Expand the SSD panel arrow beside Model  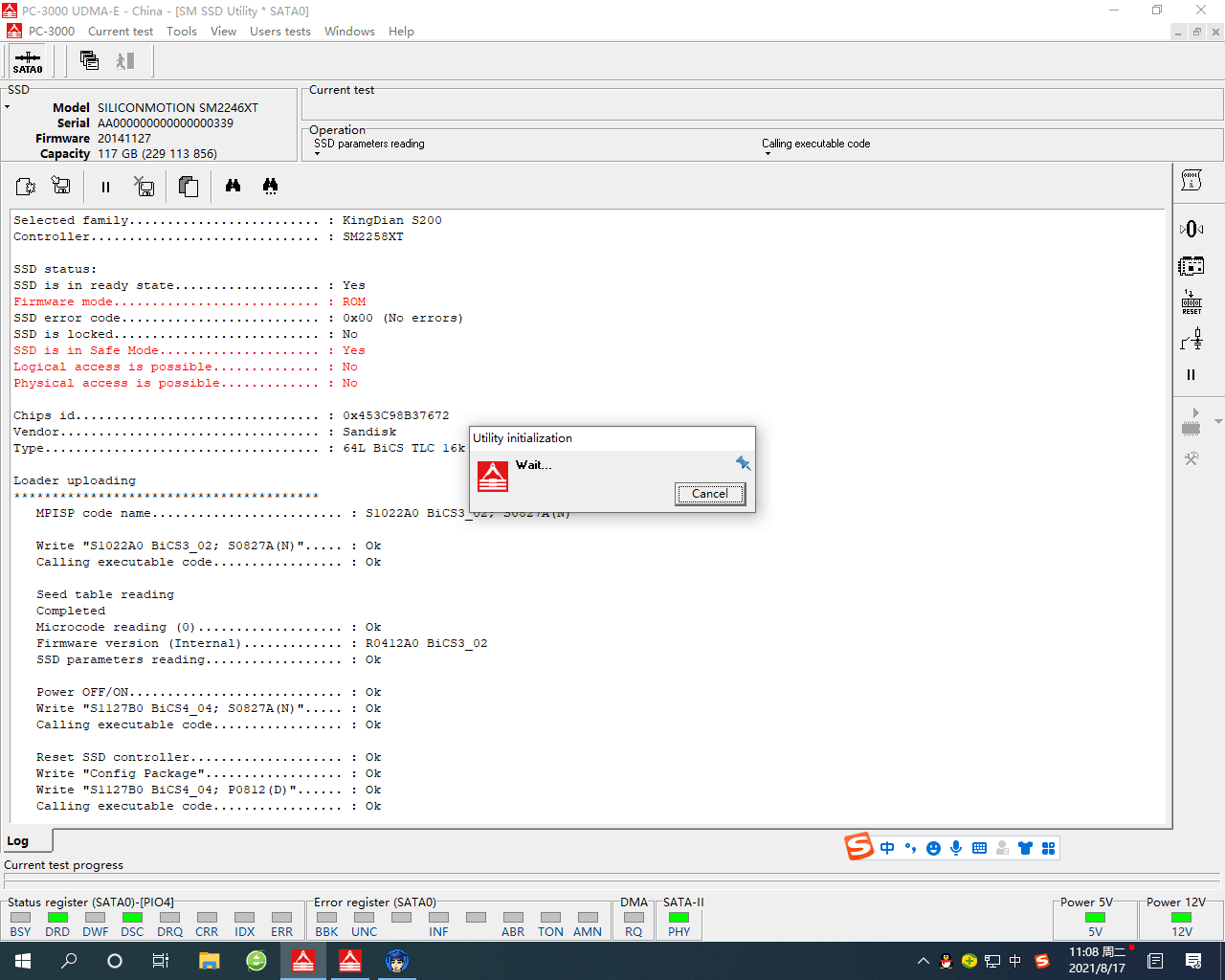[8, 107]
